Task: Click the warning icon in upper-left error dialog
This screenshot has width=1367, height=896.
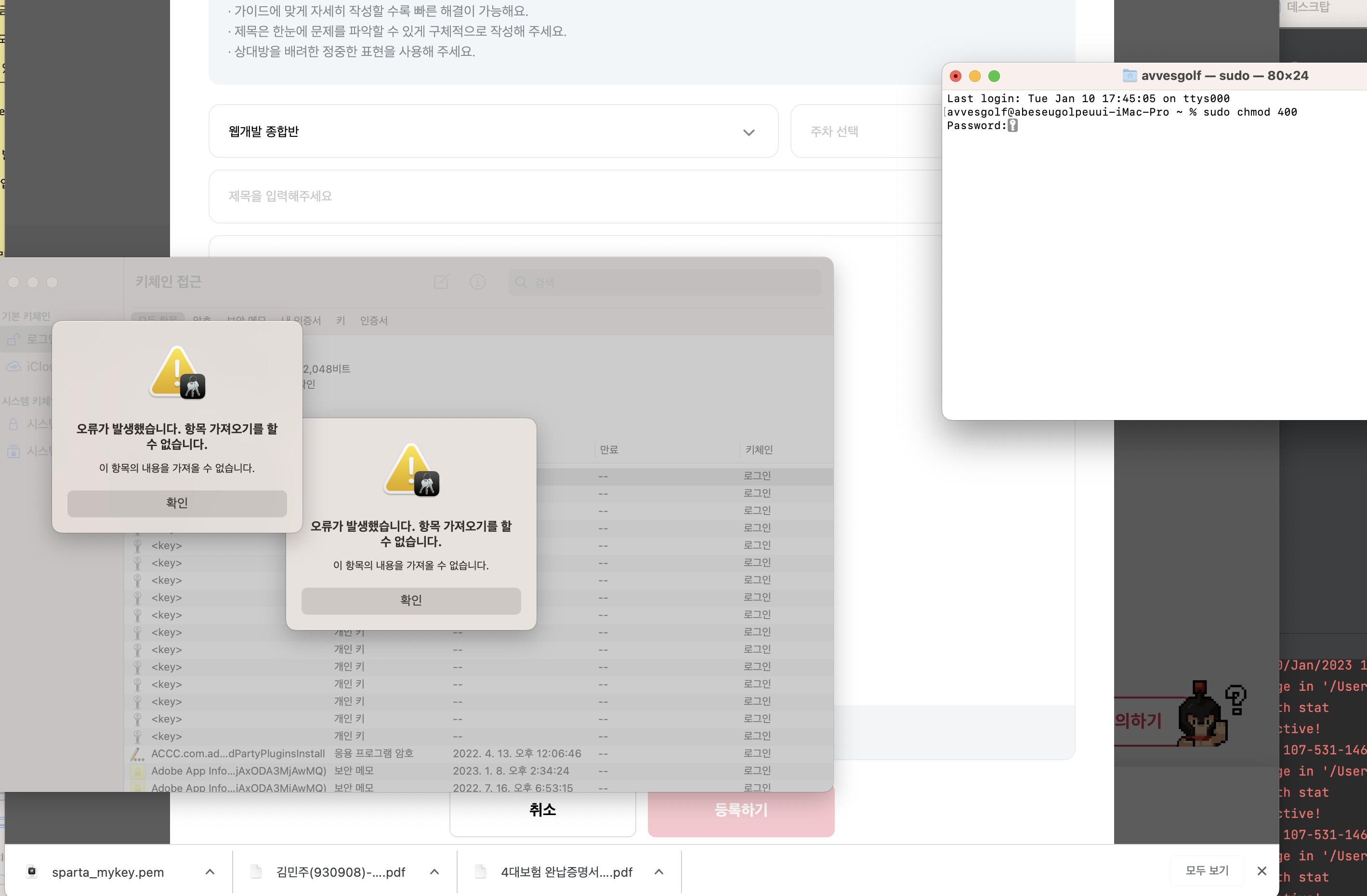Action: [x=177, y=372]
